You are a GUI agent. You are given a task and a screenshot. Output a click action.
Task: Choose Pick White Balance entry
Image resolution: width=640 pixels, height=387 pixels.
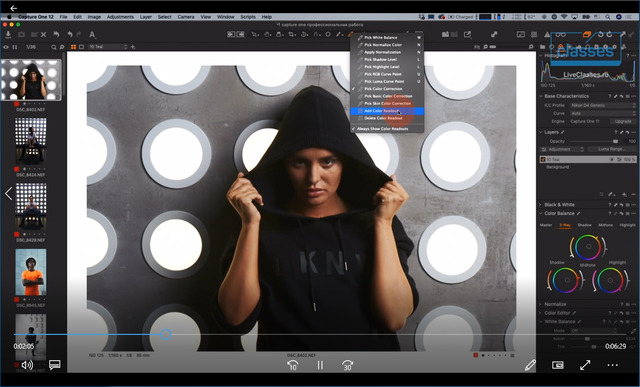387,38
